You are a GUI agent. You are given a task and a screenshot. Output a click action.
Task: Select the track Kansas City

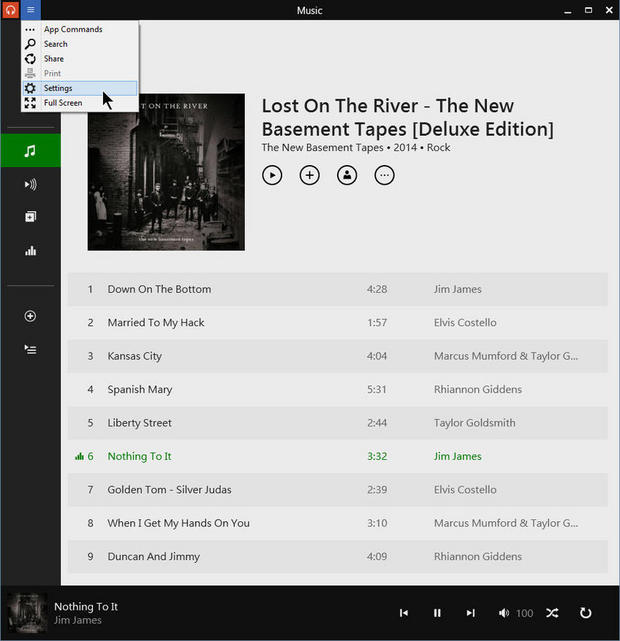[135, 356]
